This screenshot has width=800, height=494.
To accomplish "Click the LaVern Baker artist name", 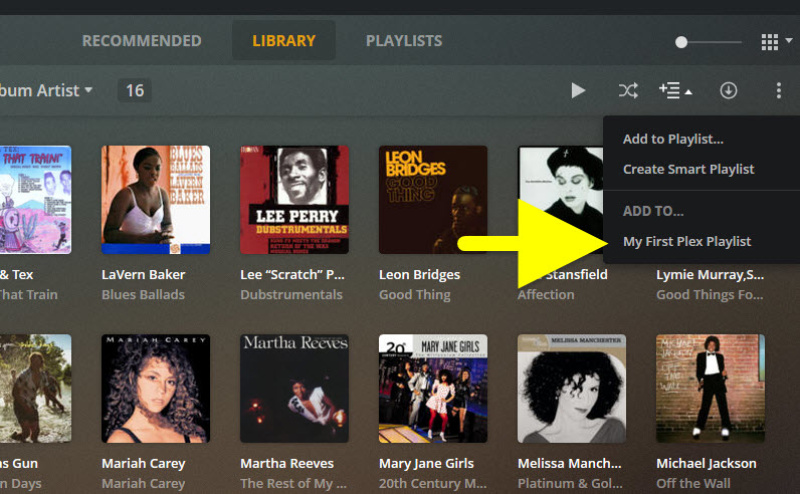I will point(143,275).
